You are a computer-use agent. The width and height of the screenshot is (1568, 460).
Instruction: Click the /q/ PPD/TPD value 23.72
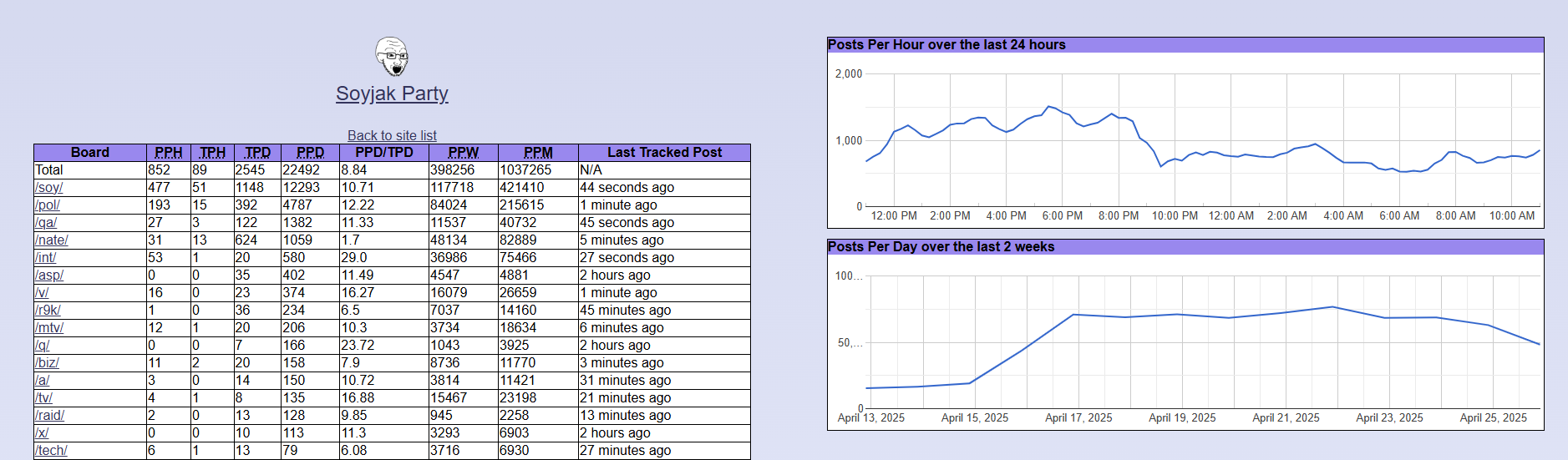click(358, 346)
